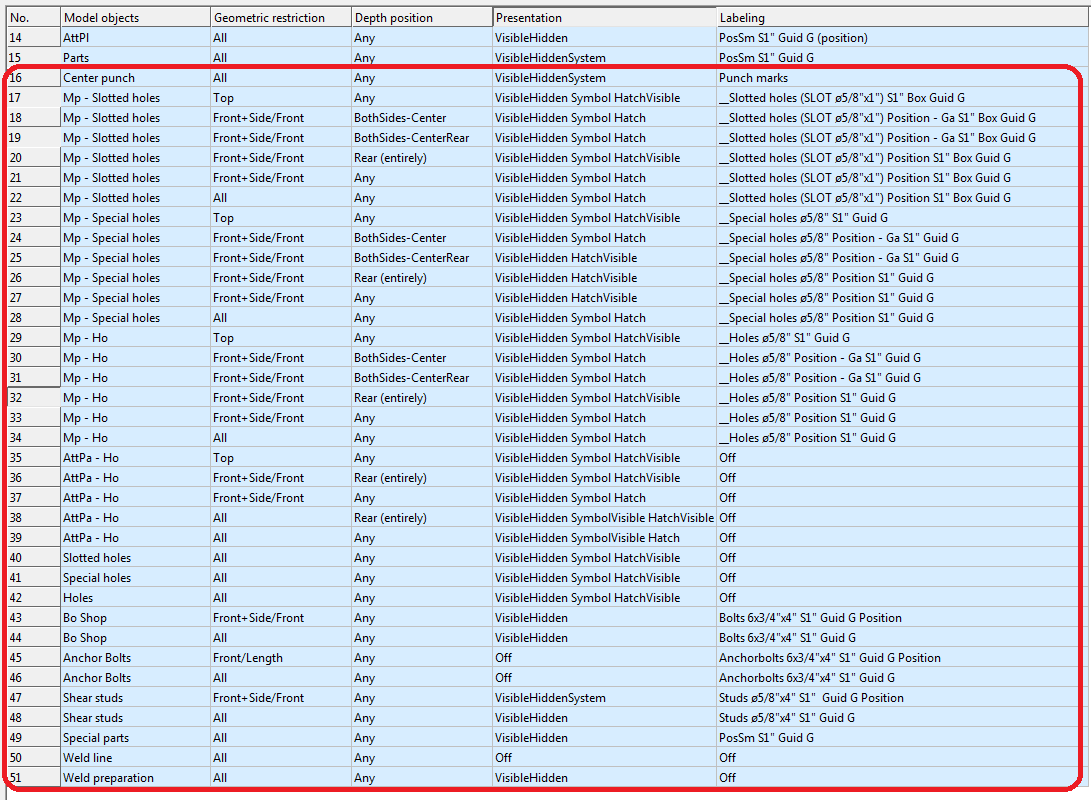The width and height of the screenshot is (1091, 800).
Task: Select the Special parts cell
Action: point(135,738)
